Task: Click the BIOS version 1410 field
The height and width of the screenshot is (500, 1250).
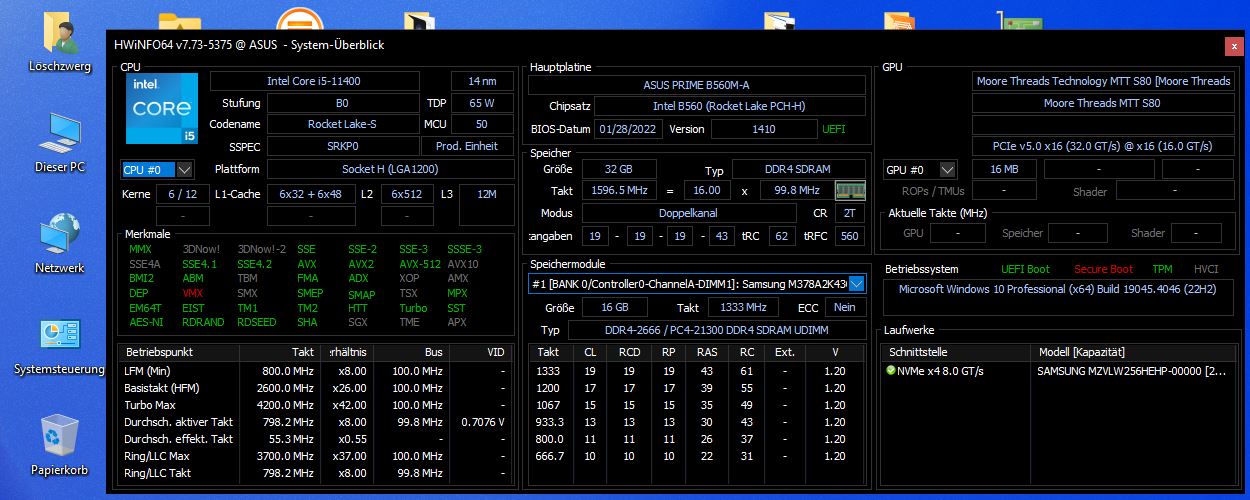Action: tap(764, 129)
